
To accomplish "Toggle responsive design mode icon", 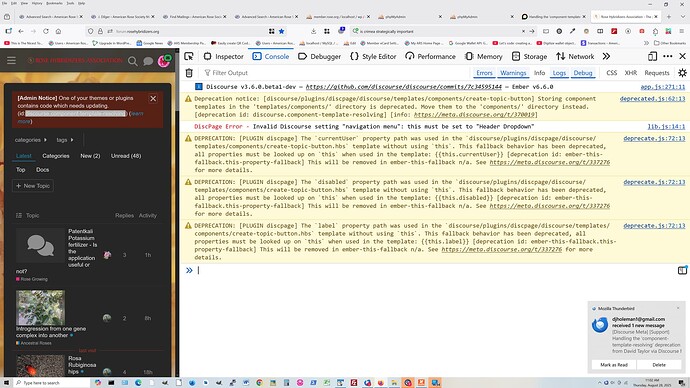I will point(653,56).
